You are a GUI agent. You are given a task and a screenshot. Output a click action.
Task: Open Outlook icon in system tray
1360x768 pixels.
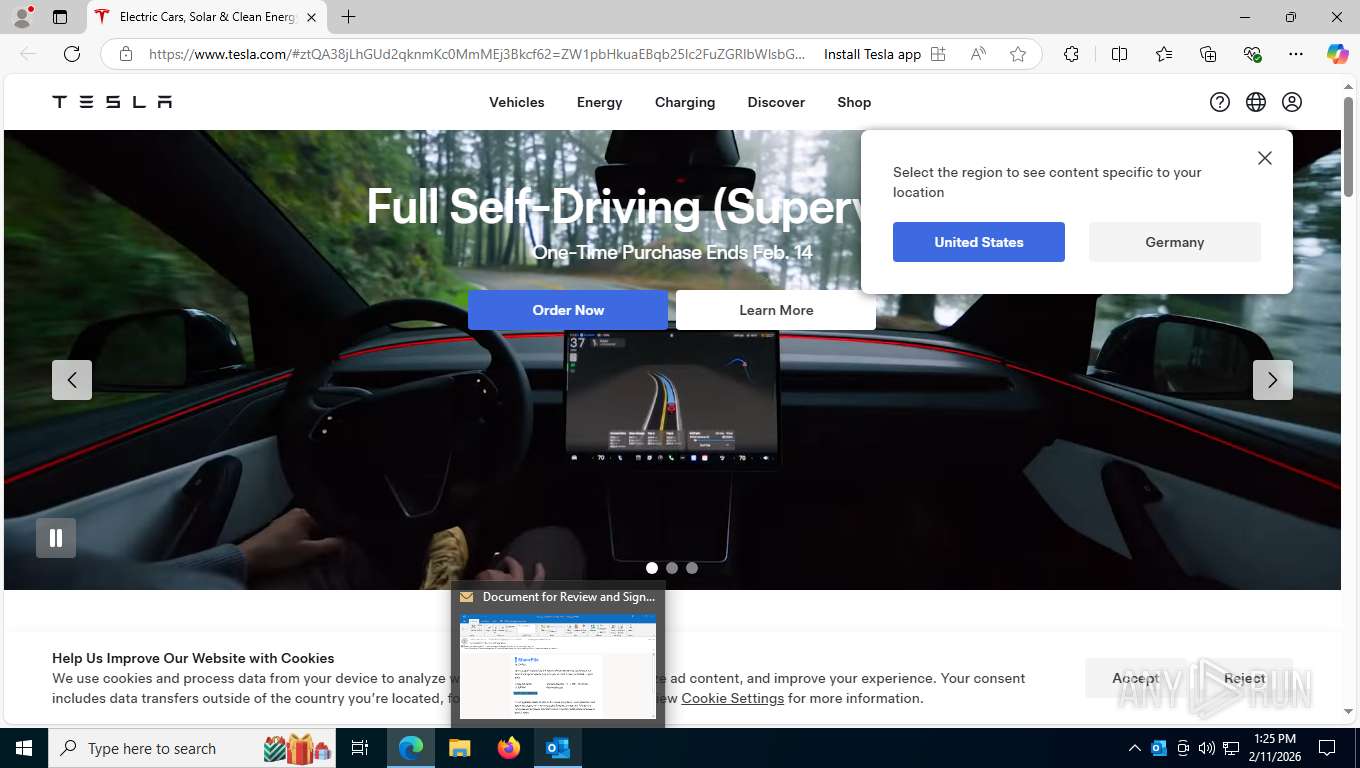(1159, 748)
